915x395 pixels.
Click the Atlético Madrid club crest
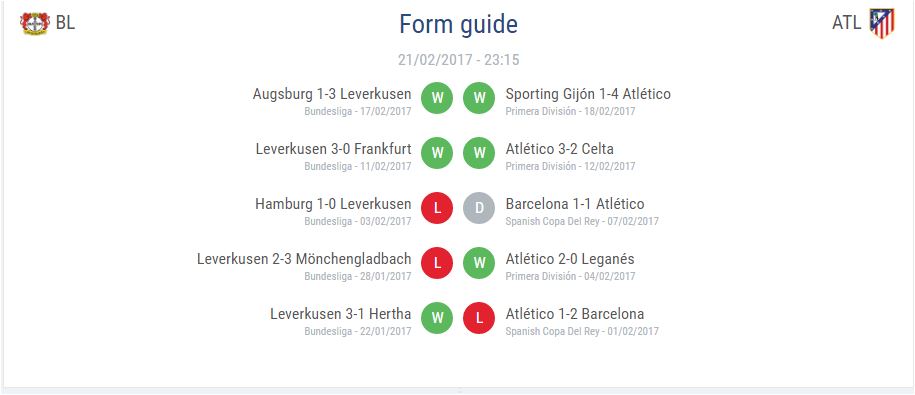click(x=882, y=23)
